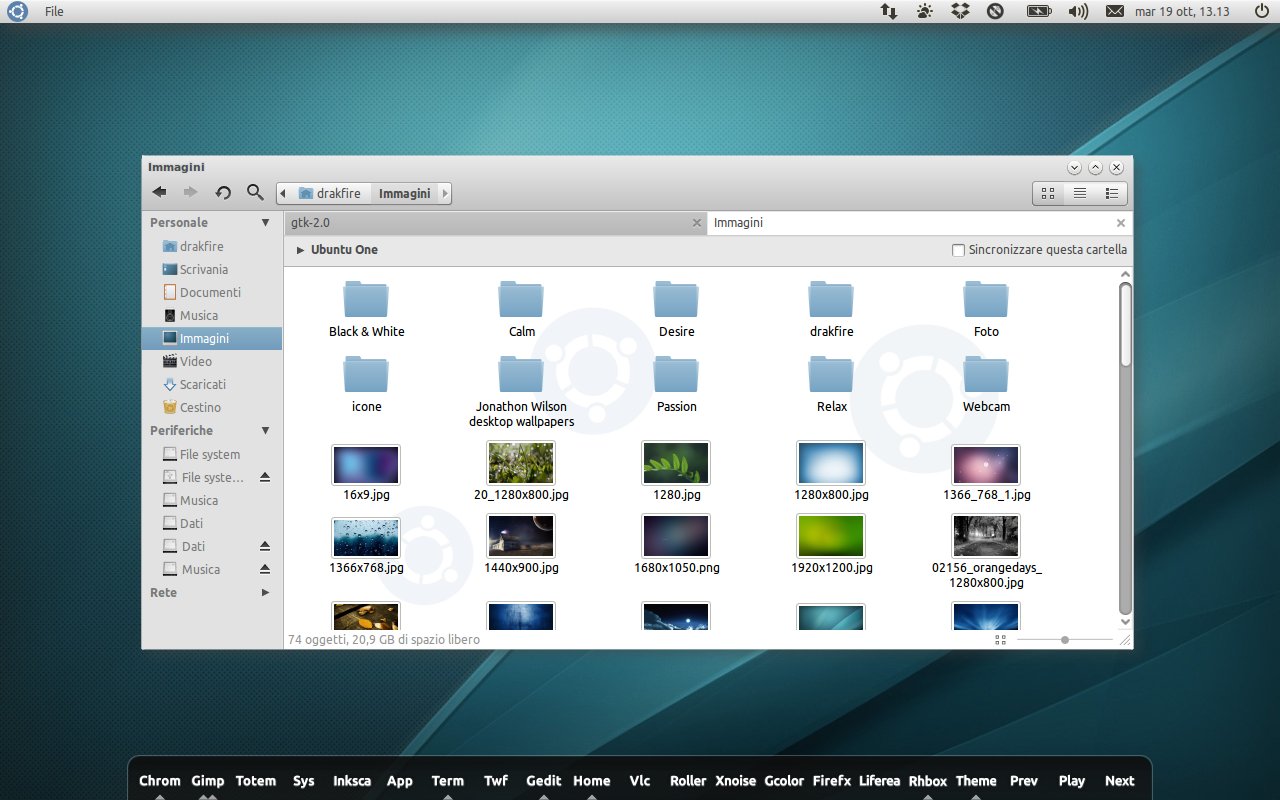Viewport: 1280px width, 800px height.
Task: Click the Ubuntu logo in top panel
Action: click(19, 11)
